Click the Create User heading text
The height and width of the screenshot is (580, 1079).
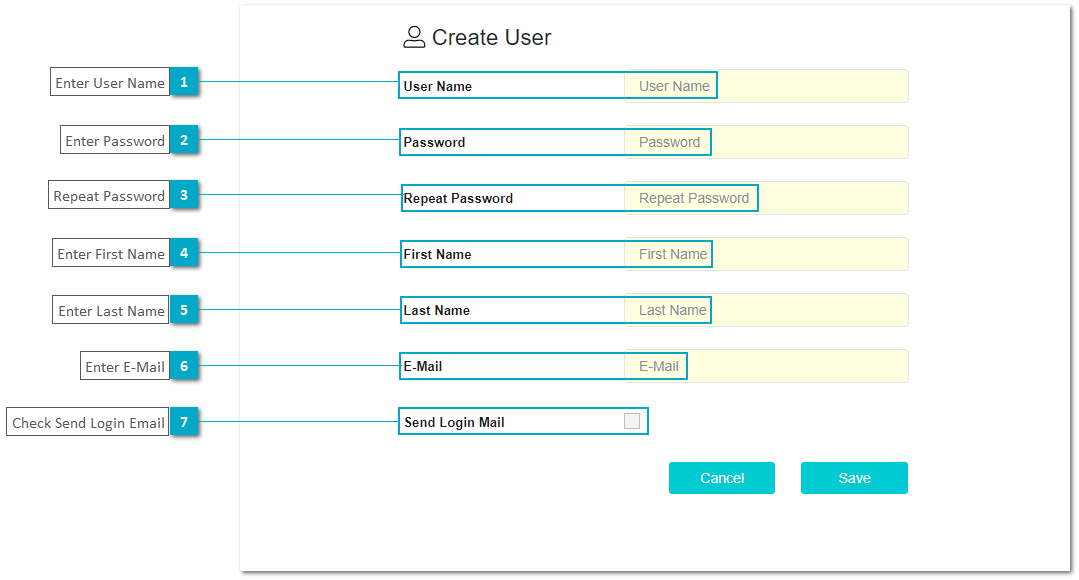pyautogui.click(x=491, y=37)
